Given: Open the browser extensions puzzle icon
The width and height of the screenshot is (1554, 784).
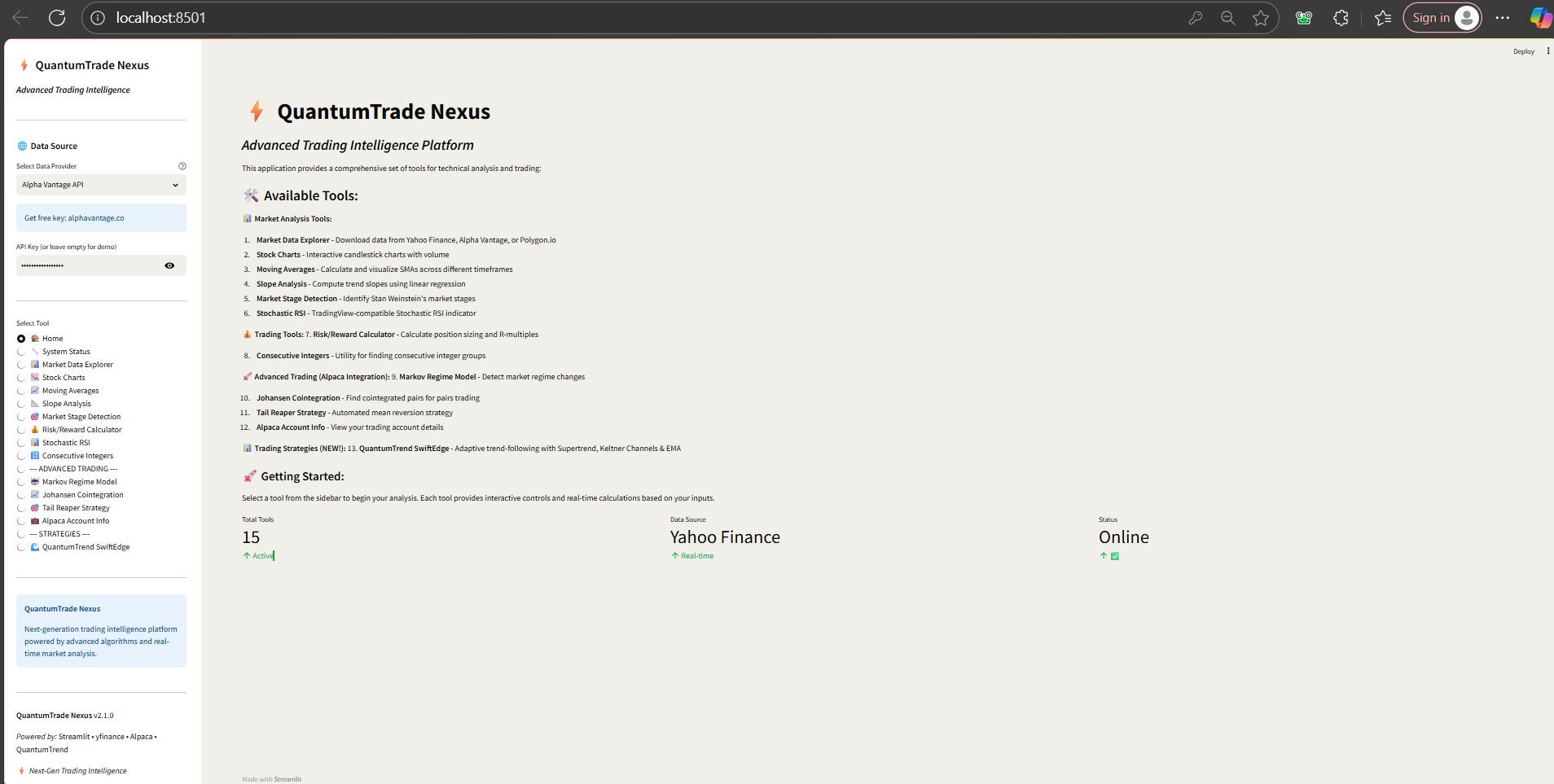Looking at the screenshot, I should [x=1341, y=18].
